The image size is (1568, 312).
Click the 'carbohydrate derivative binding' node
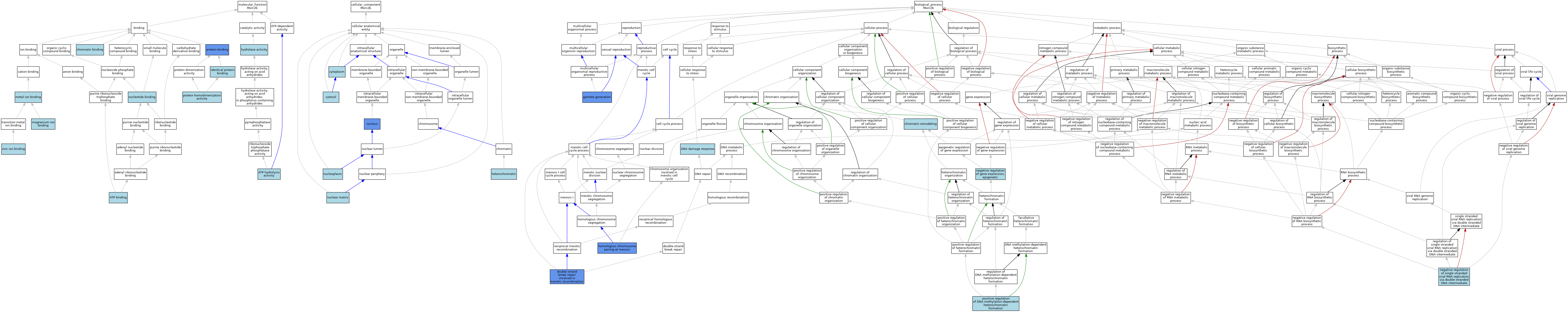tap(186, 49)
